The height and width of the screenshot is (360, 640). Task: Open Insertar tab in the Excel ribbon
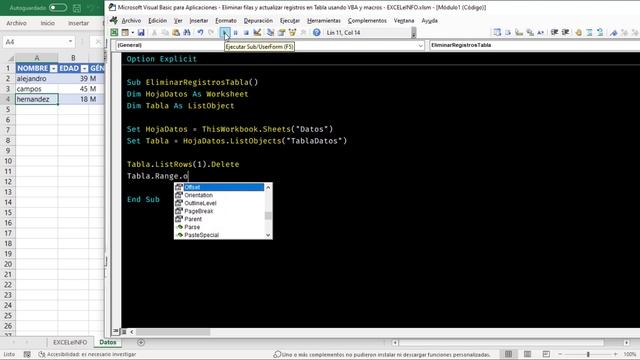[x=78, y=23]
